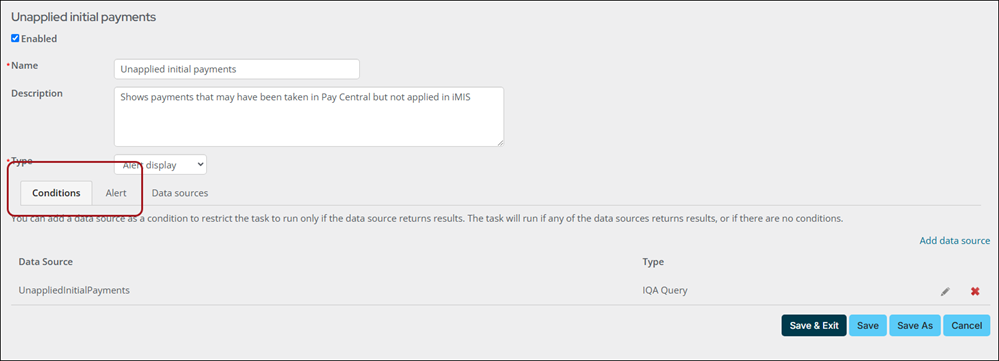The width and height of the screenshot is (999, 361).
Task: Click the Description box resize handle
Action: 500,142
